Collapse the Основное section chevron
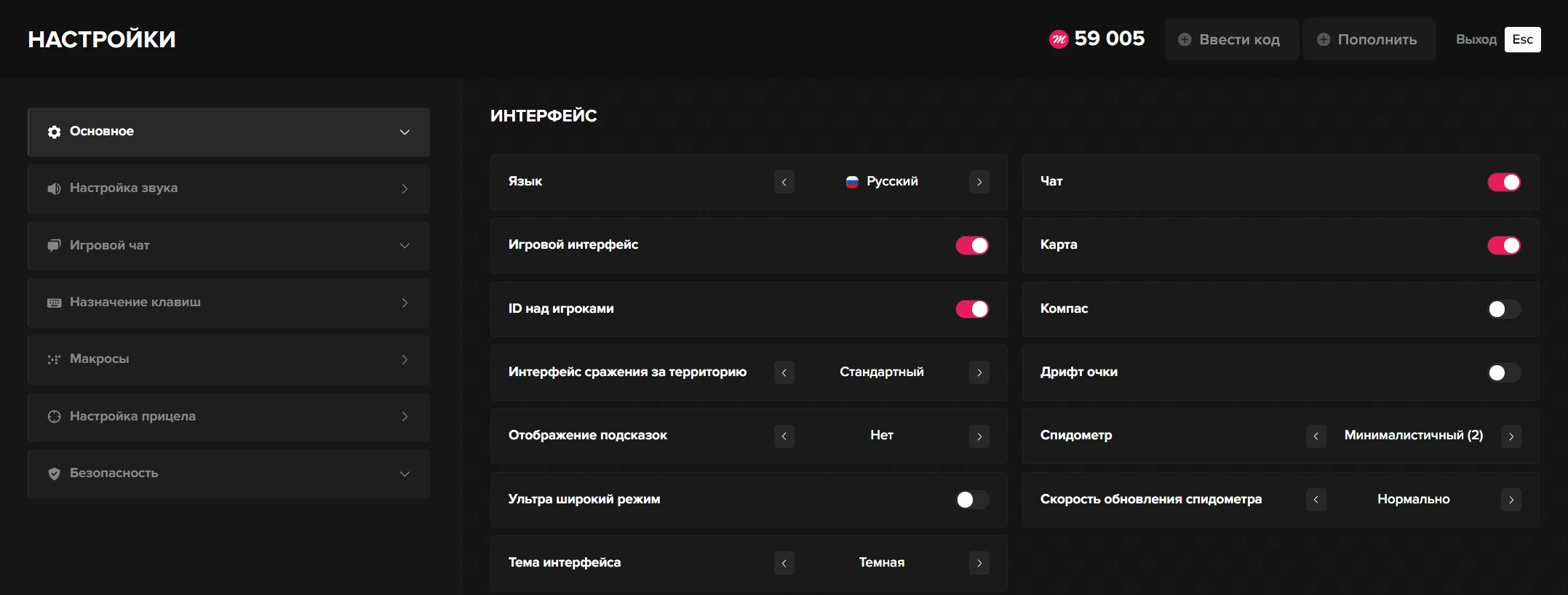 click(x=405, y=132)
